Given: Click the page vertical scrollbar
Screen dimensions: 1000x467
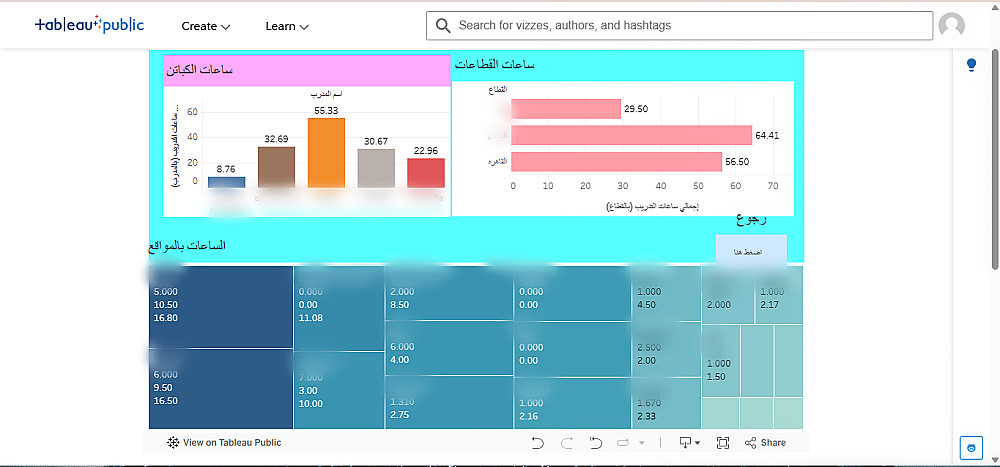Looking at the screenshot, I should pos(995,159).
